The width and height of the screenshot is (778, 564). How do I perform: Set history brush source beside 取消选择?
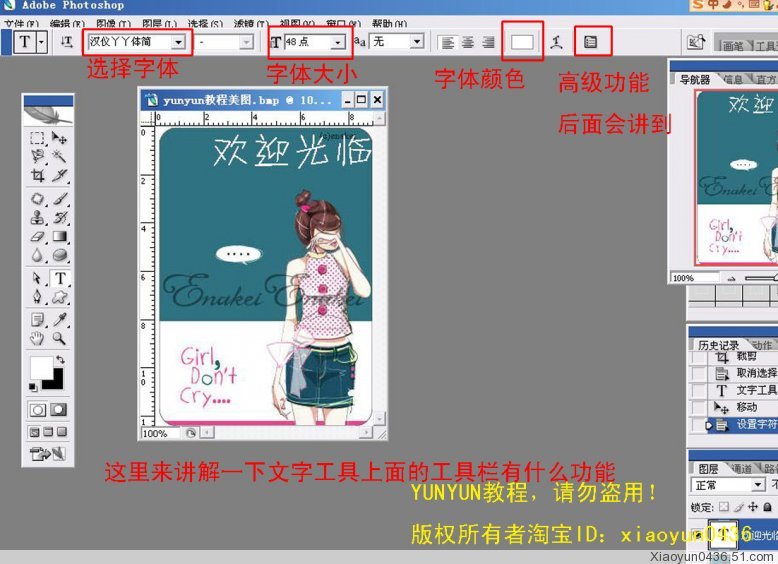point(699,374)
